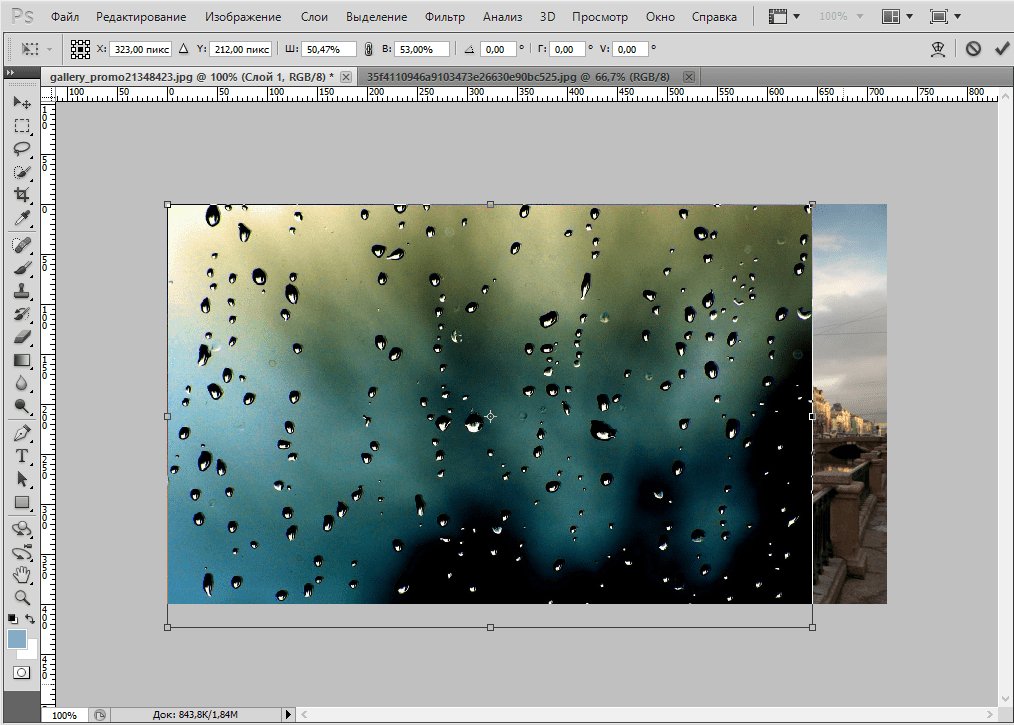Click the foreground color swatch

[17, 639]
